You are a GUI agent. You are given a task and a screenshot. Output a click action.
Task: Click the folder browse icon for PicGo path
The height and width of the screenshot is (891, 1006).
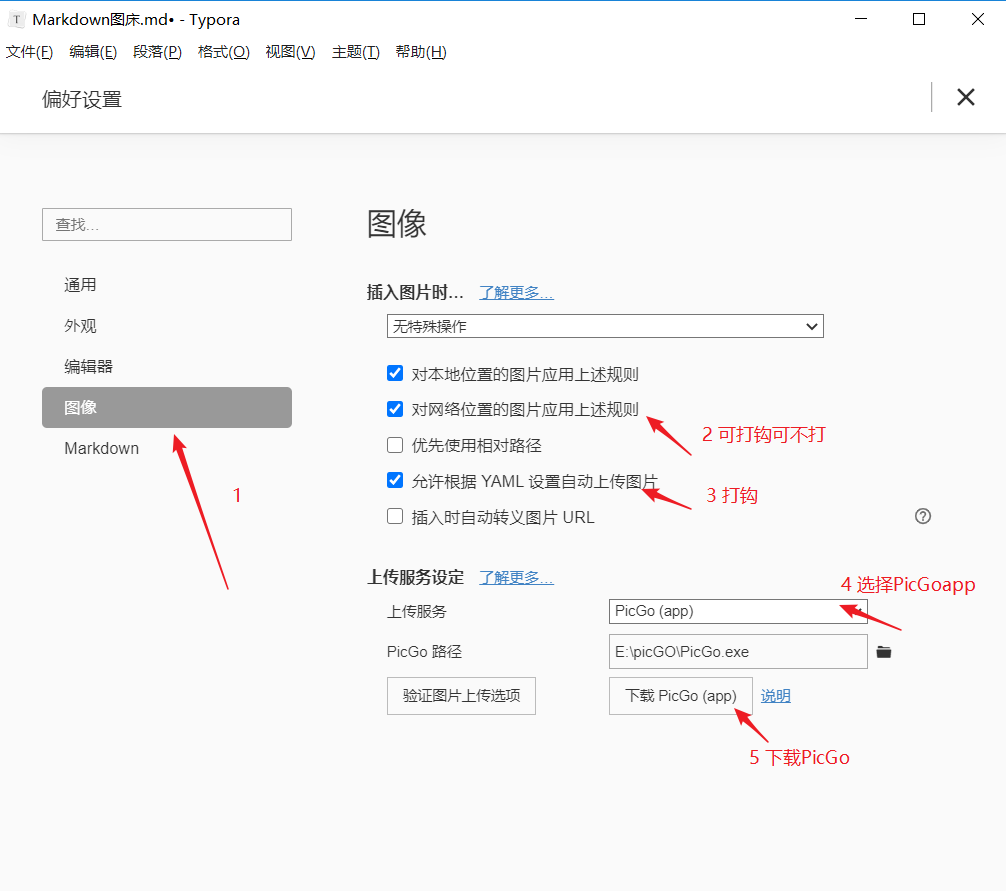coord(883,652)
